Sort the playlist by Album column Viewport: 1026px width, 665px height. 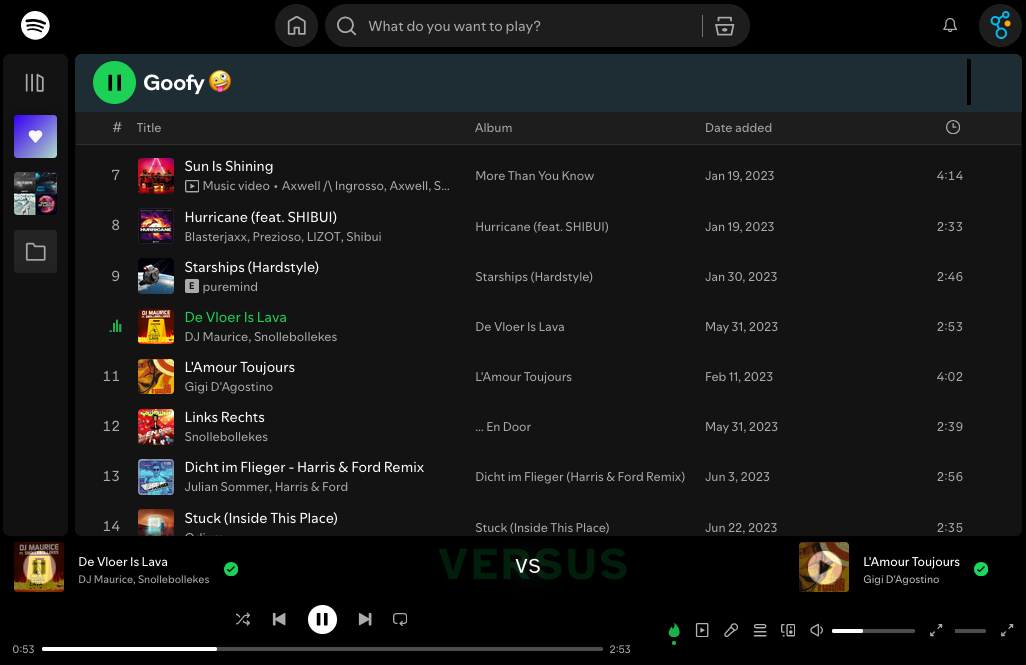pos(493,127)
